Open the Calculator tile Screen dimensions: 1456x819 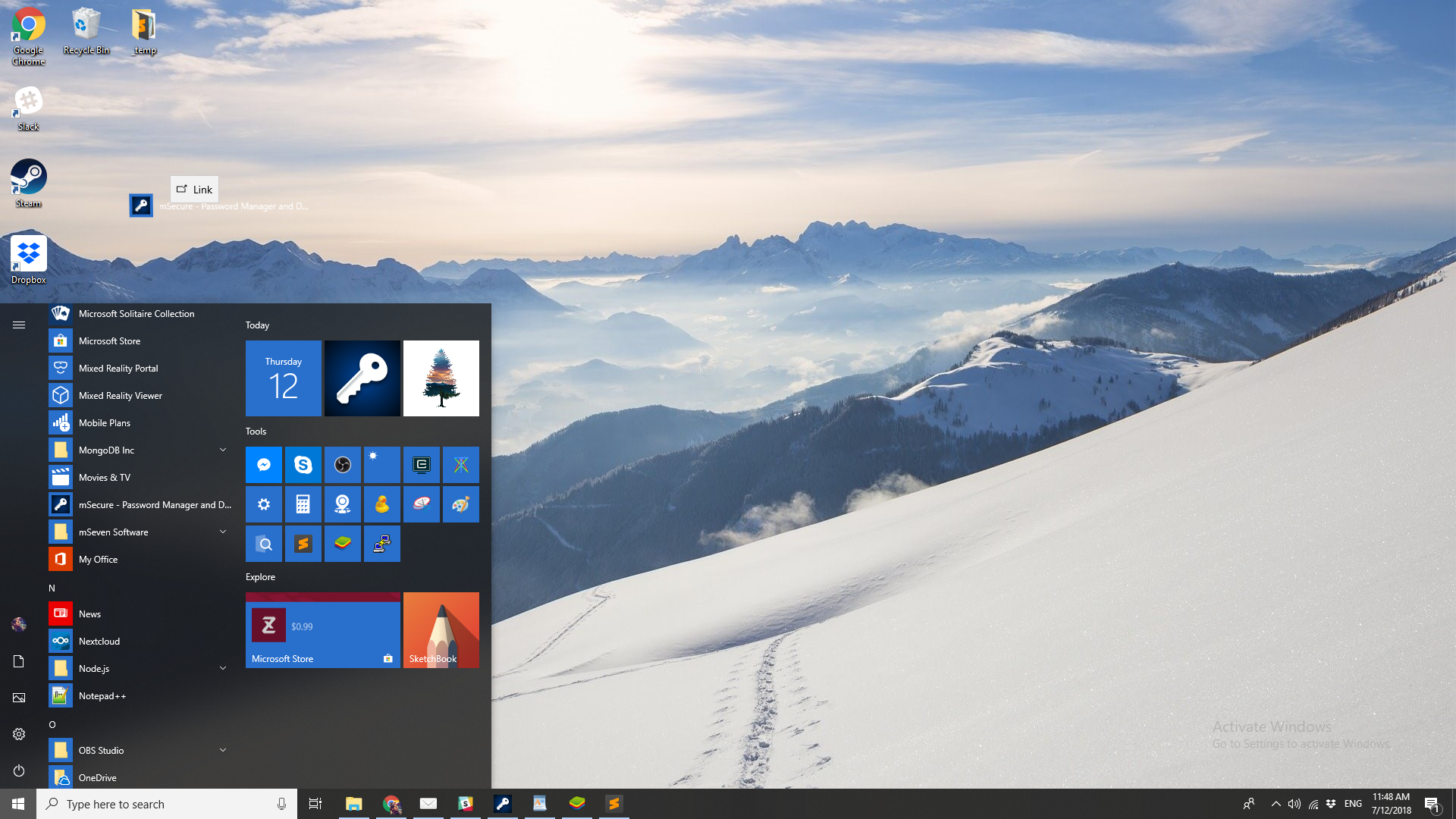(x=303, y=504)
